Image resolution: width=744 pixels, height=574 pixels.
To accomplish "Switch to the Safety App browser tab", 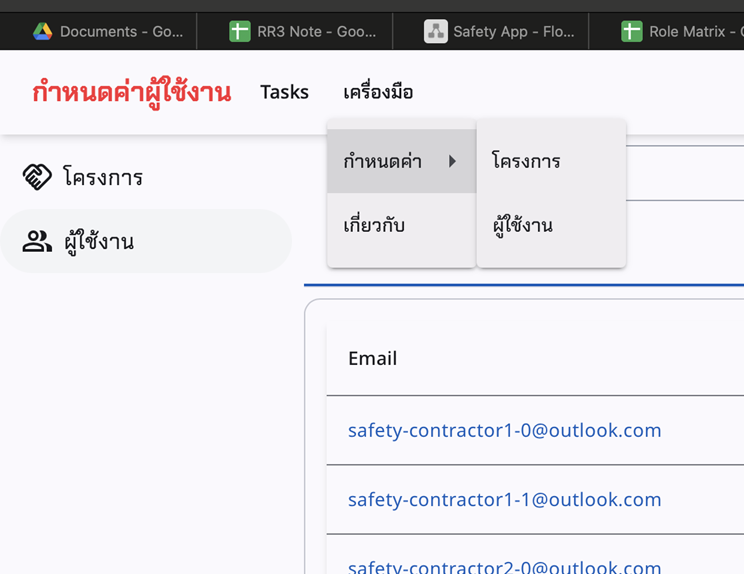I will 491,31.
